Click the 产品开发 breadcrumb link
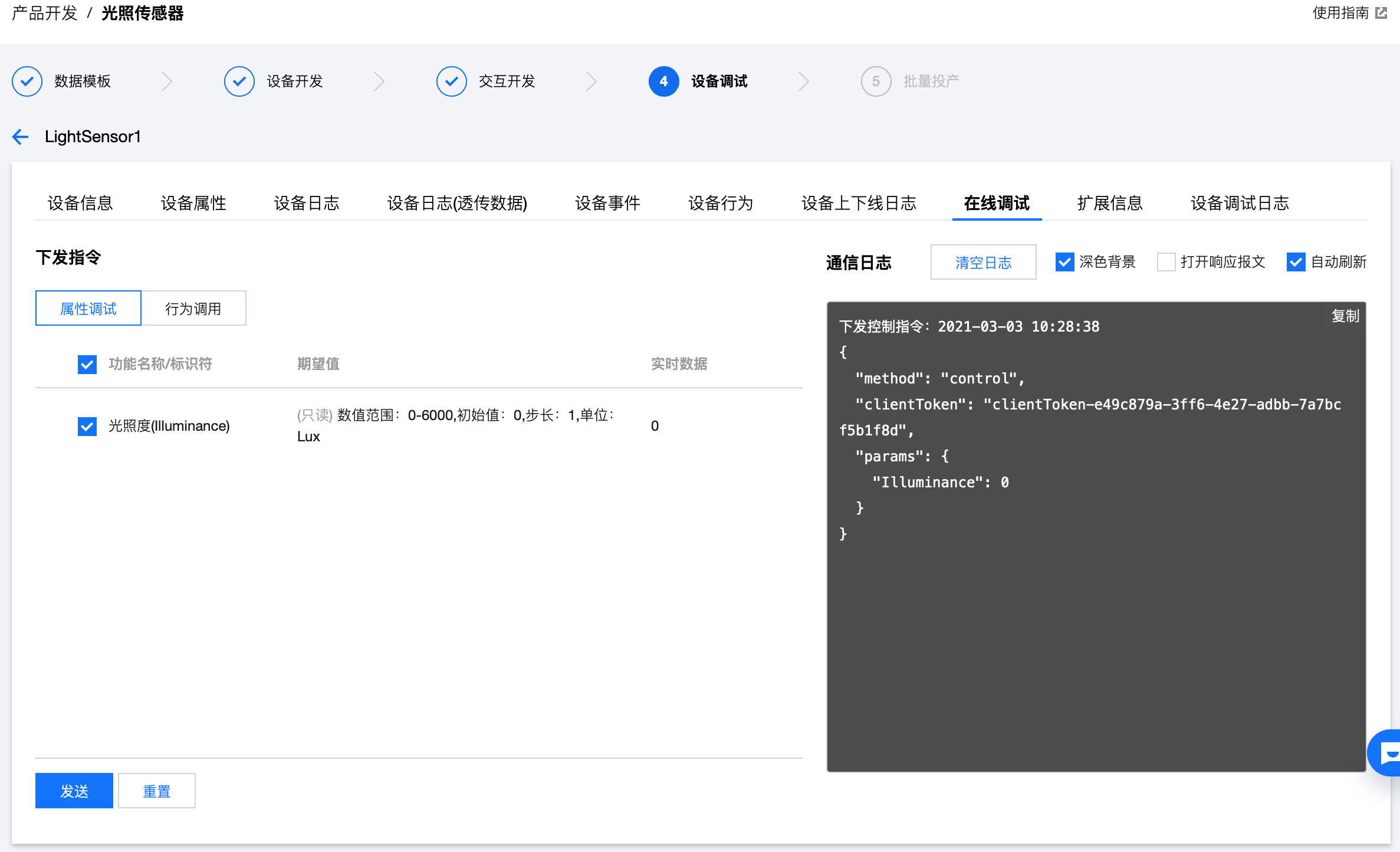Image resolution: width=1400 pixels, height=852 pixels. (45, 13)
